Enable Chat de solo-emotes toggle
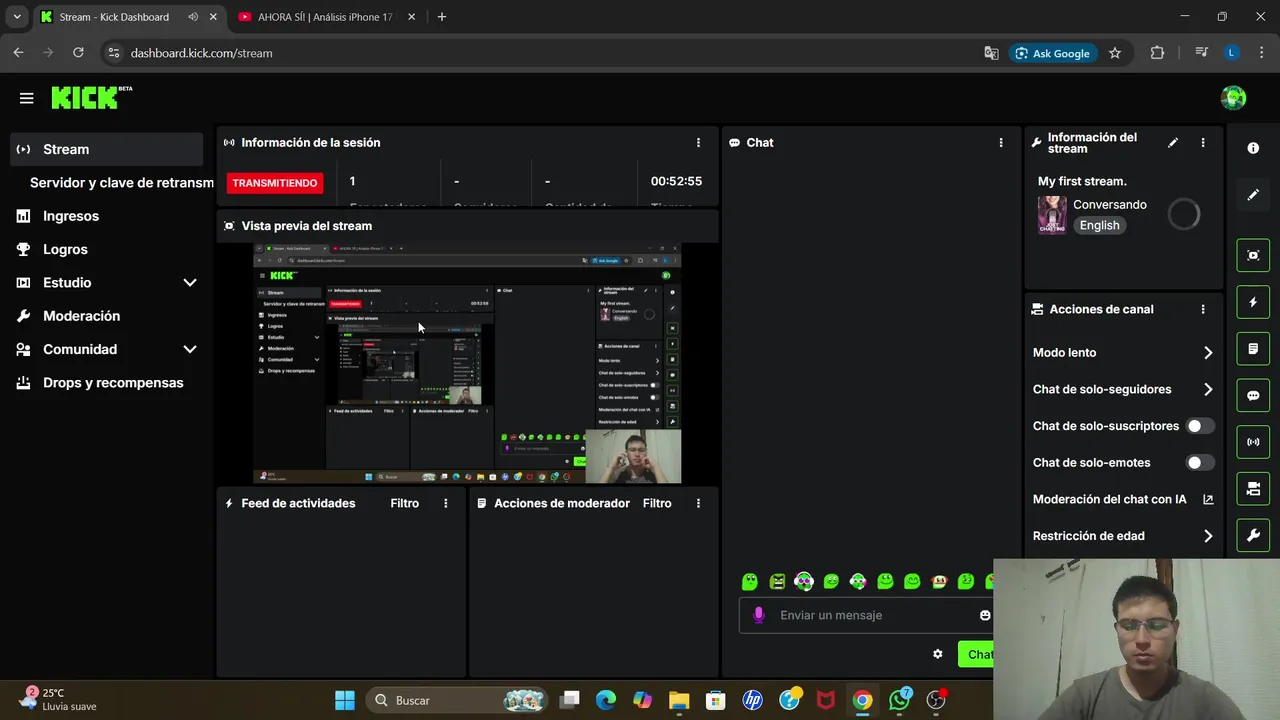 [1200, 463]
